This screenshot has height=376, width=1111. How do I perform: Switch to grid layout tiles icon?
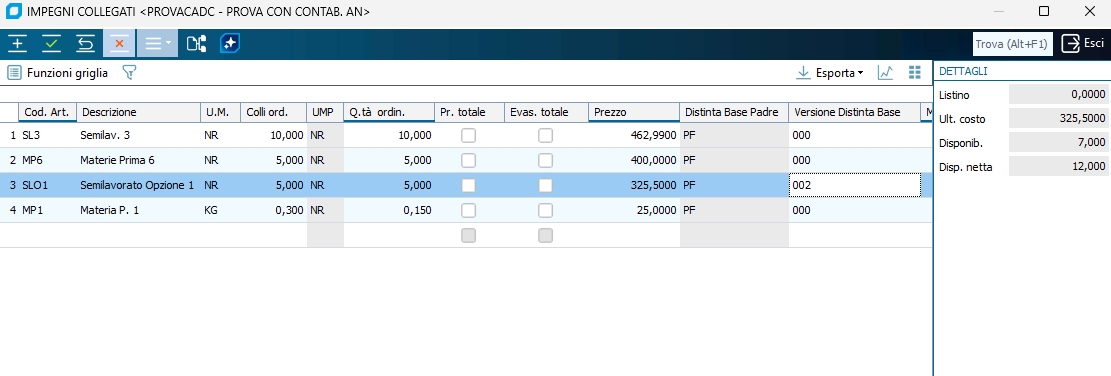(x=915, y=72)
